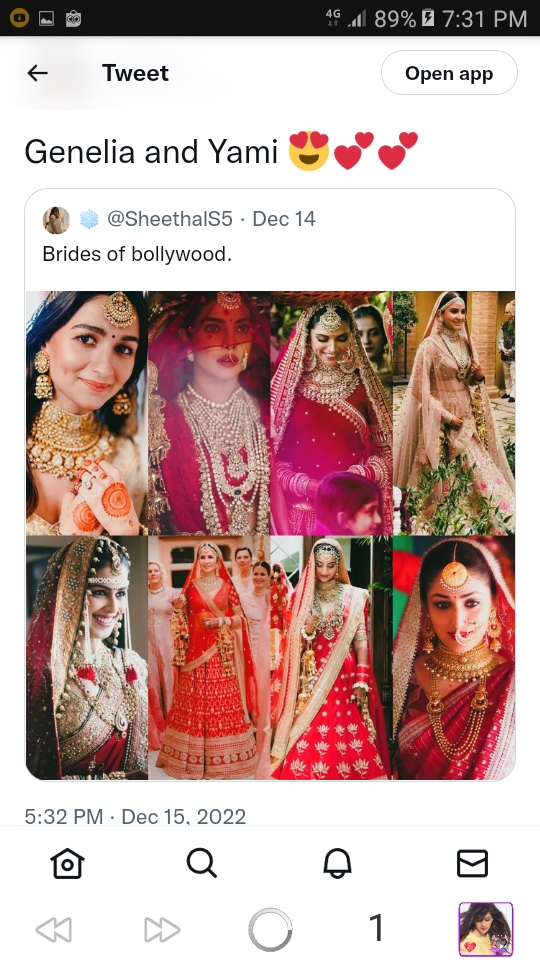
Task: Tap the quoted tweet author avatar
Action: click(56, 220)
